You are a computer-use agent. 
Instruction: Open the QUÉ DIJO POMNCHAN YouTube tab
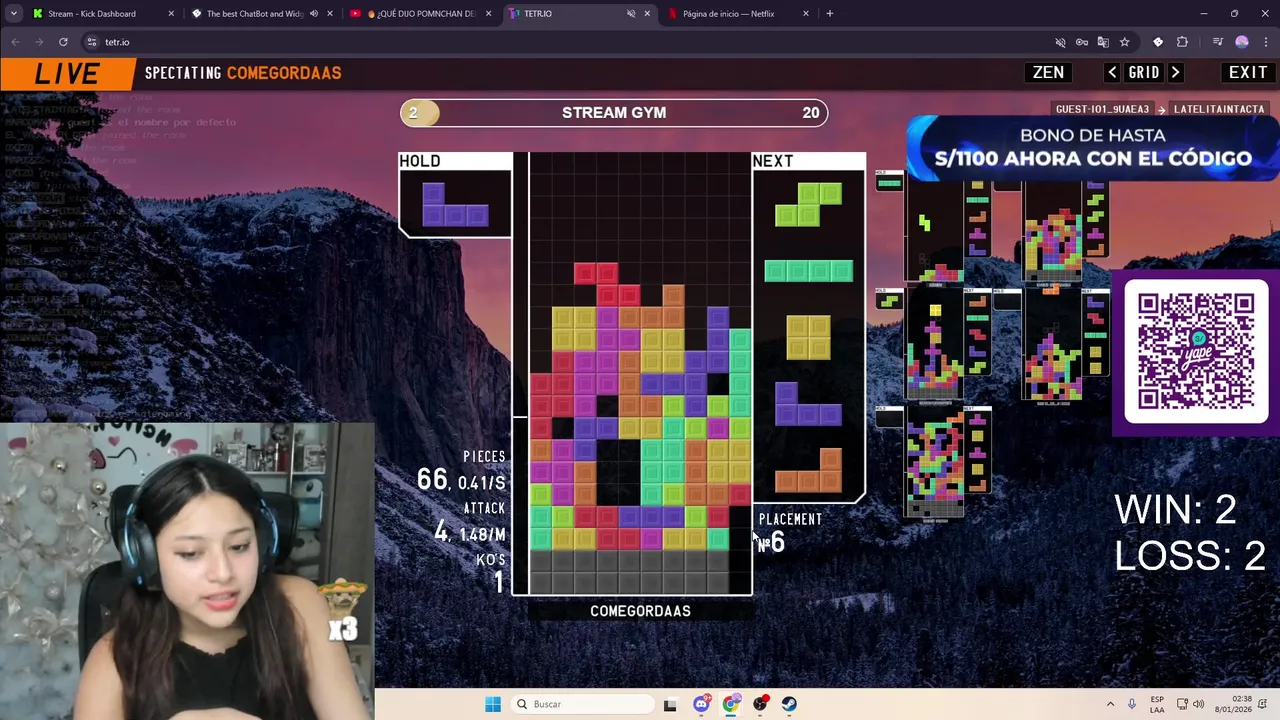(x=420, y=14)
